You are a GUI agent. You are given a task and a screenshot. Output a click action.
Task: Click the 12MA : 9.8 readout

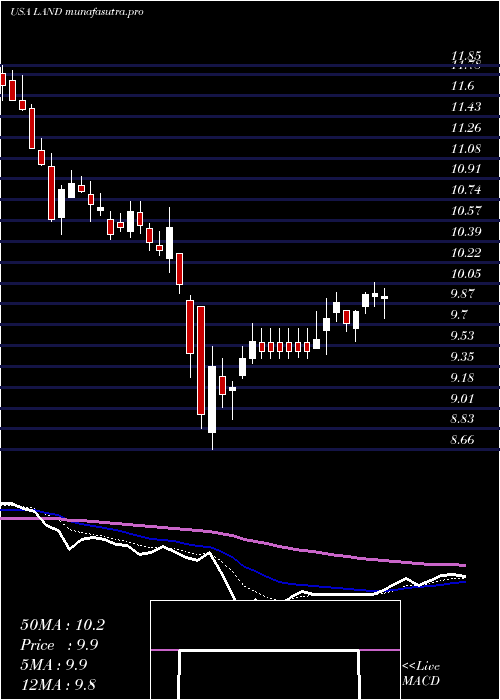pos(58,685)
